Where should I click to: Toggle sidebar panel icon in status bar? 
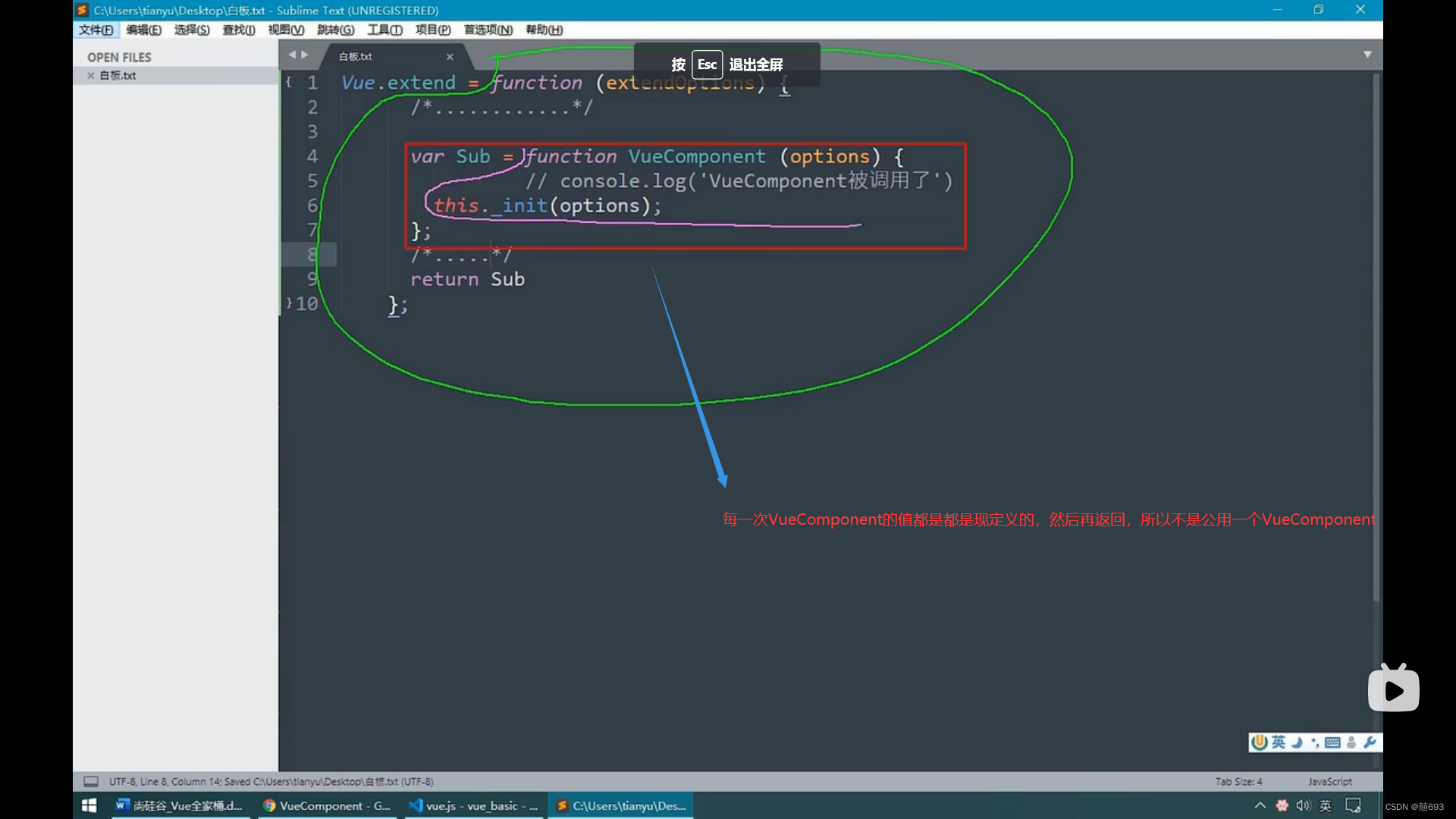(x=91, y=781)
